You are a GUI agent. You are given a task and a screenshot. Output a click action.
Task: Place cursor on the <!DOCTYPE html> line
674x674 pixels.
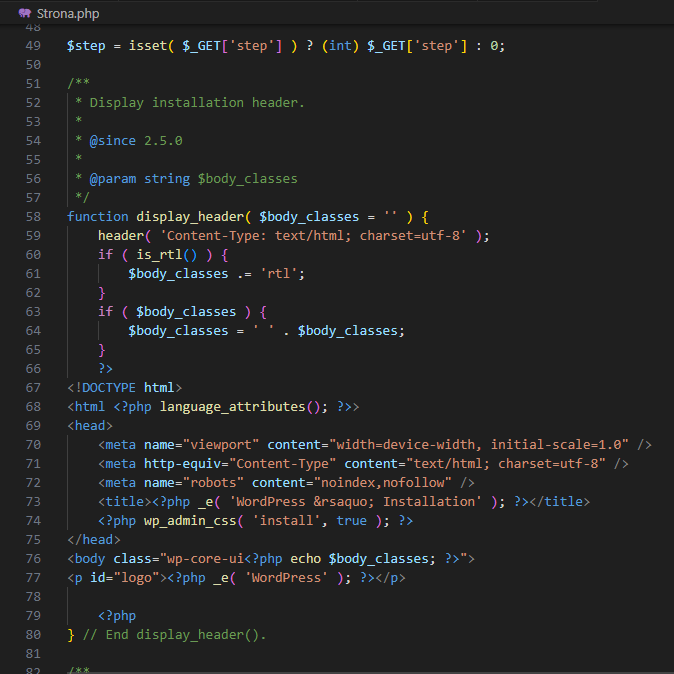click(x=125, y=388)
